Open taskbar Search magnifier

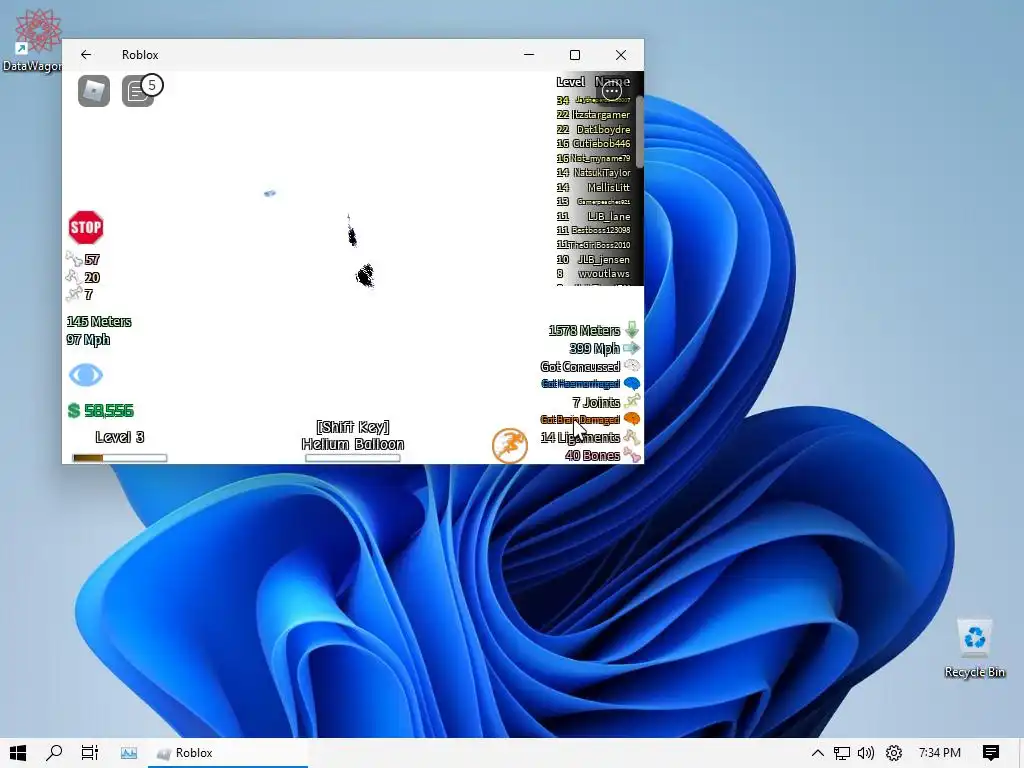54,752
